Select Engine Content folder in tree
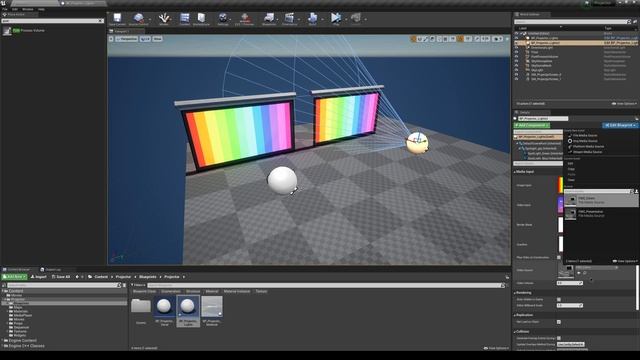The image size is (640, 360). click(x=22, y=340)
